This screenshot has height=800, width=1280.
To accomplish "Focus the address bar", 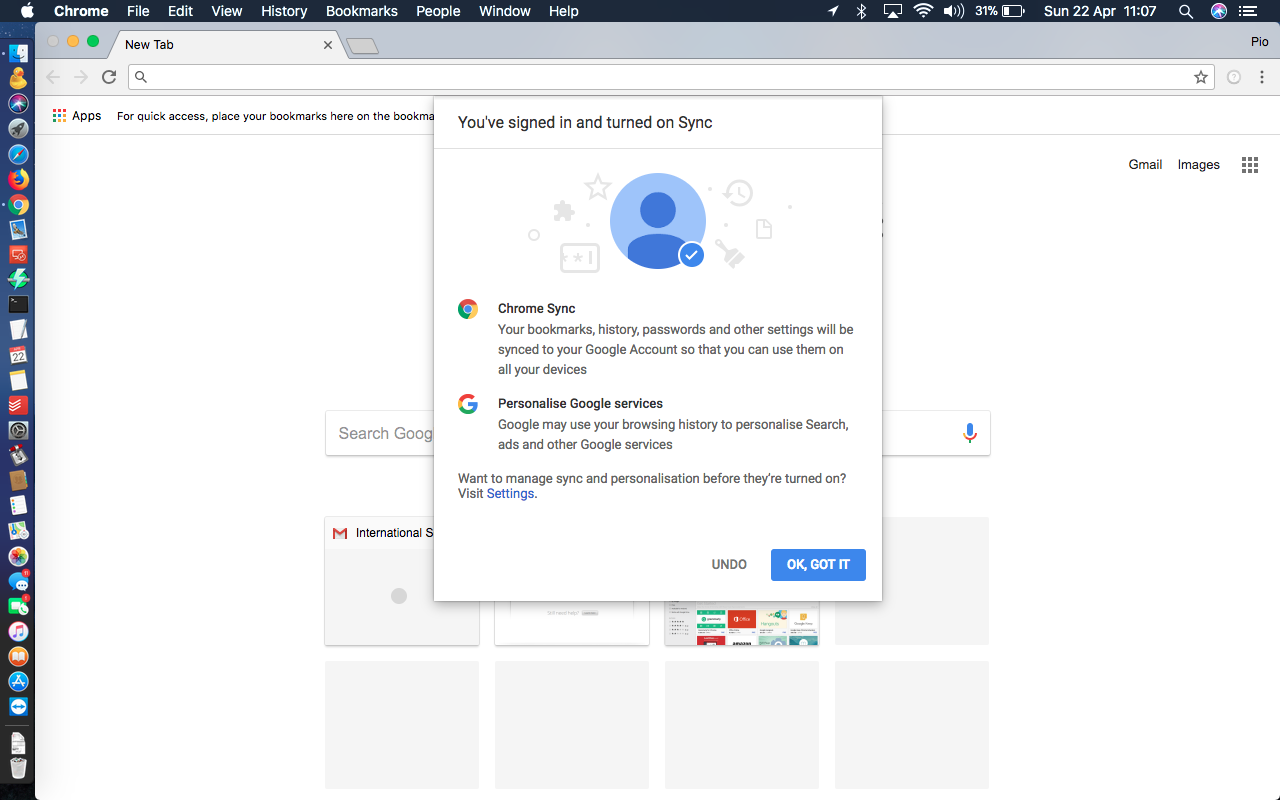I will (x=670, y=77).
